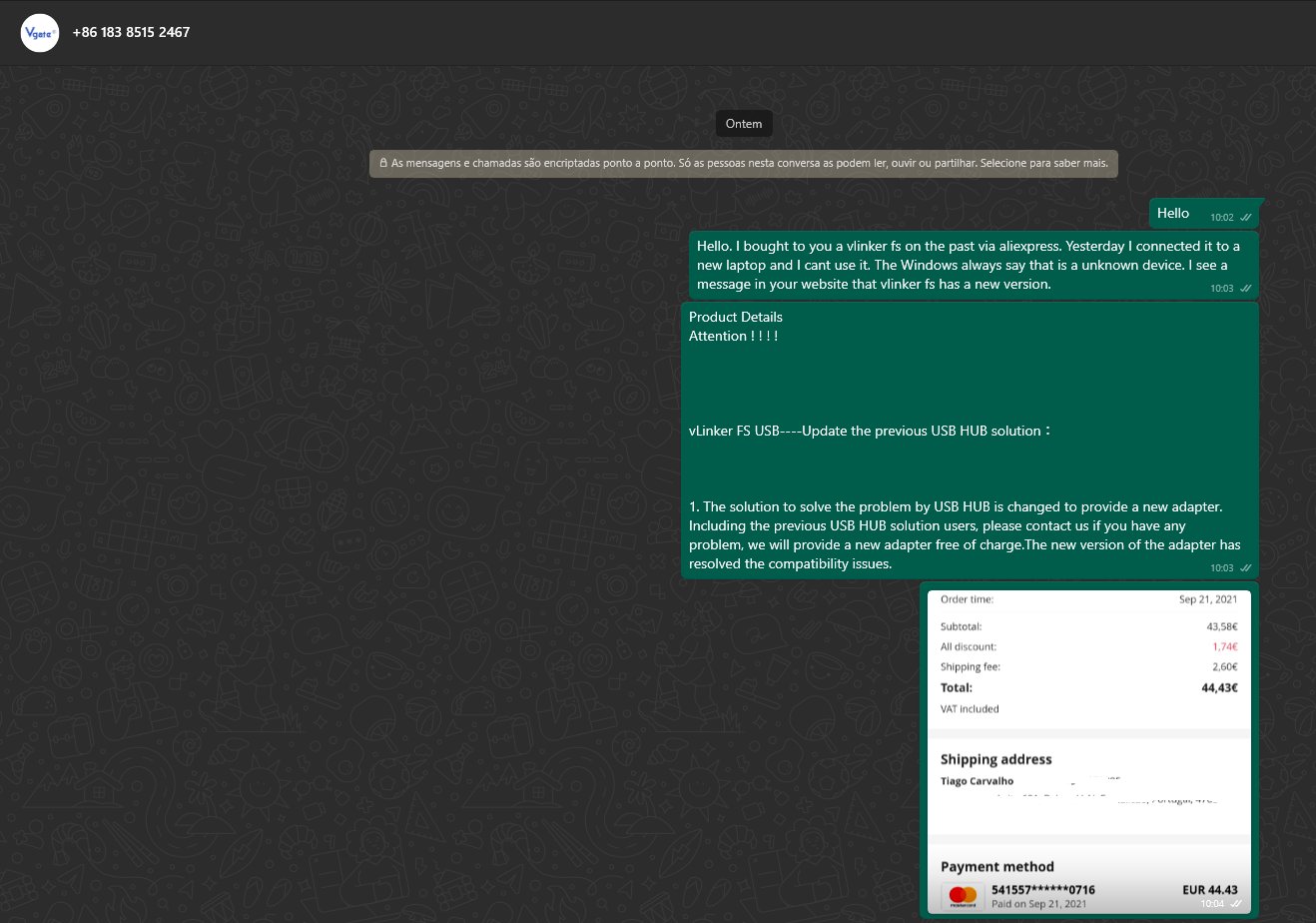Click read ticks on the "new laptop" message

[1245, 288]
